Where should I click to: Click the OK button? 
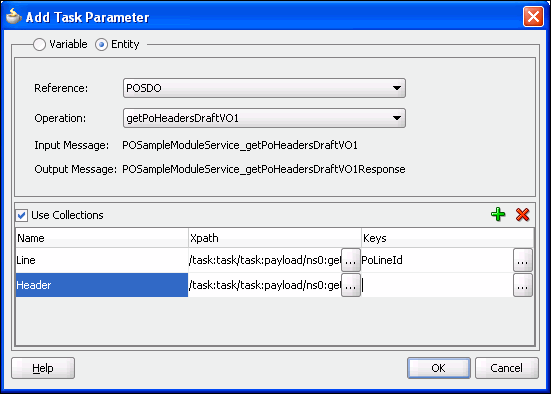coord(439,368)
